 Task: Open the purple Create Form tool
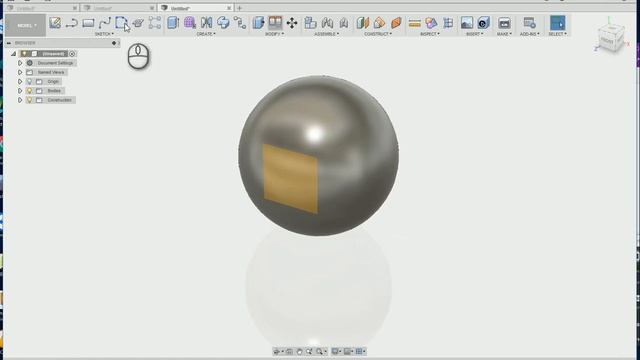click(x=190, y=22)
